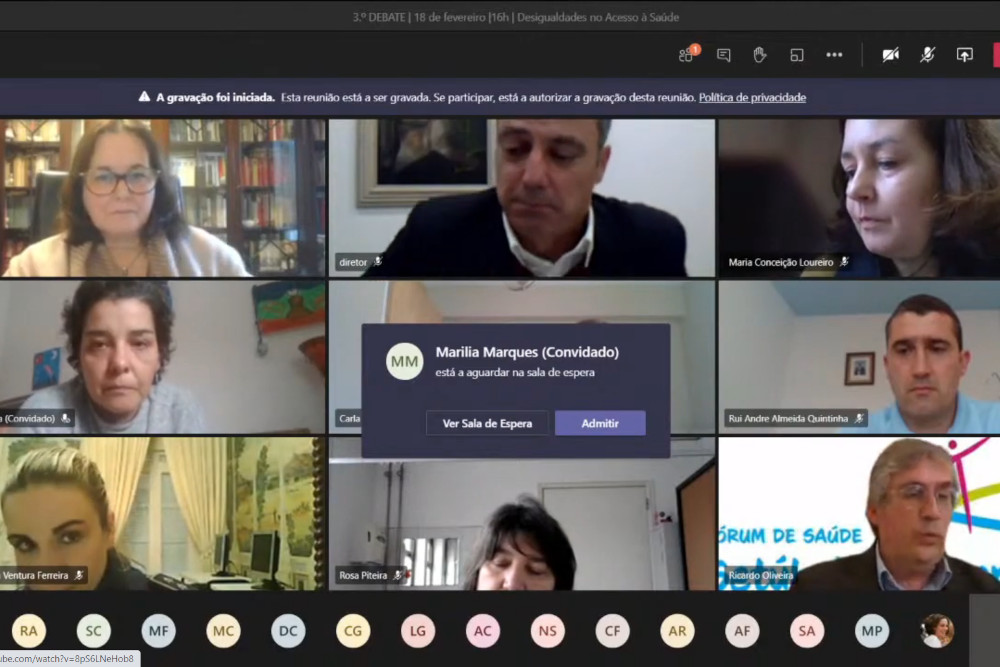The height and width of the screenshot is (667, 1000).
Task: Click the photo avatar in participant strip
Action: pos(937,631)
